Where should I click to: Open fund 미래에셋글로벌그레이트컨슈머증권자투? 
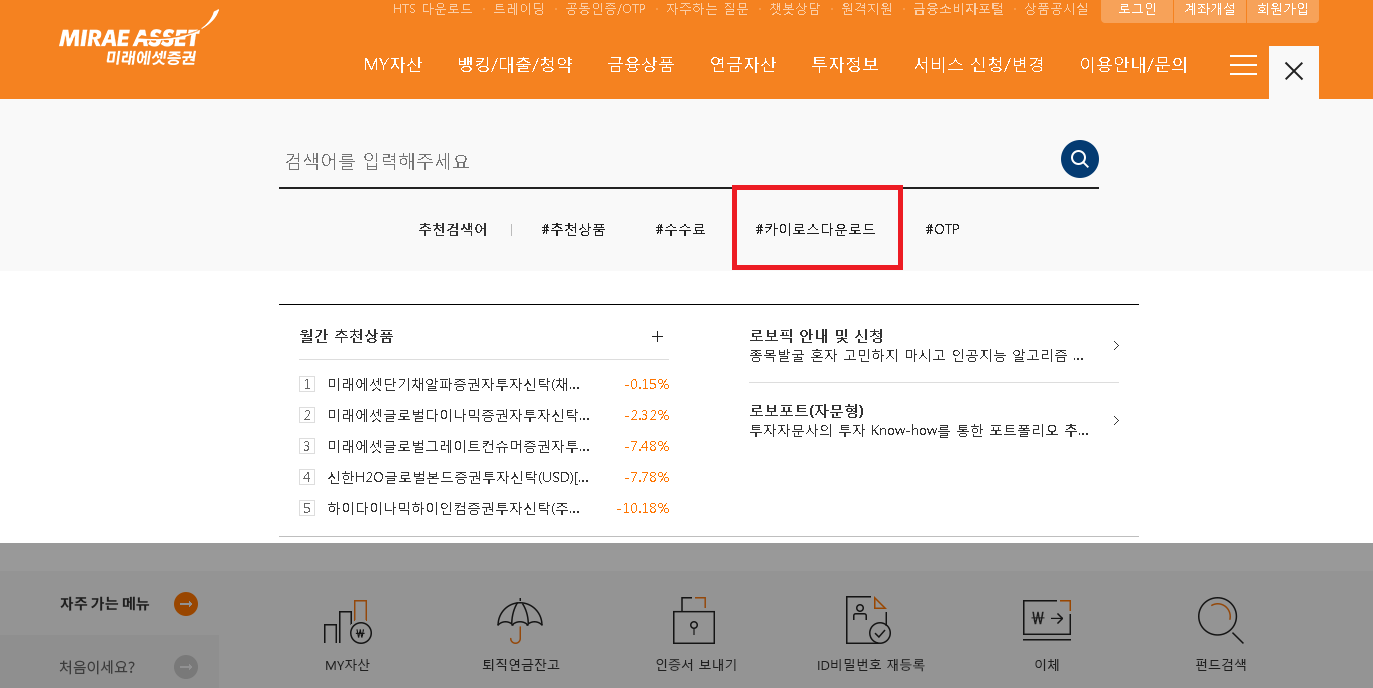click(459, 446)
